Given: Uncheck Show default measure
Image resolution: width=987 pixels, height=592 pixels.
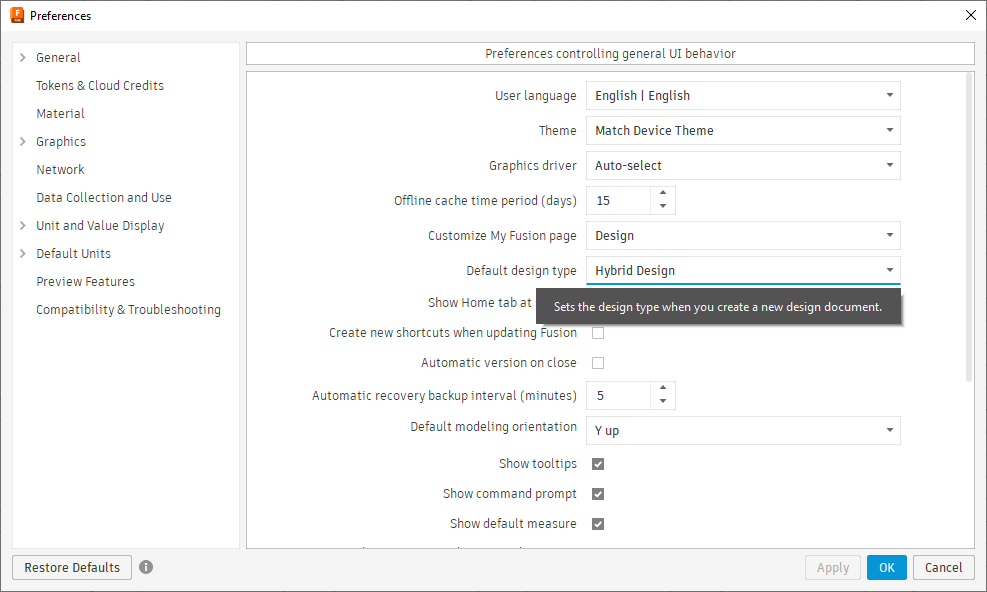Looking at the screenshot, I should tap(598, 524).
